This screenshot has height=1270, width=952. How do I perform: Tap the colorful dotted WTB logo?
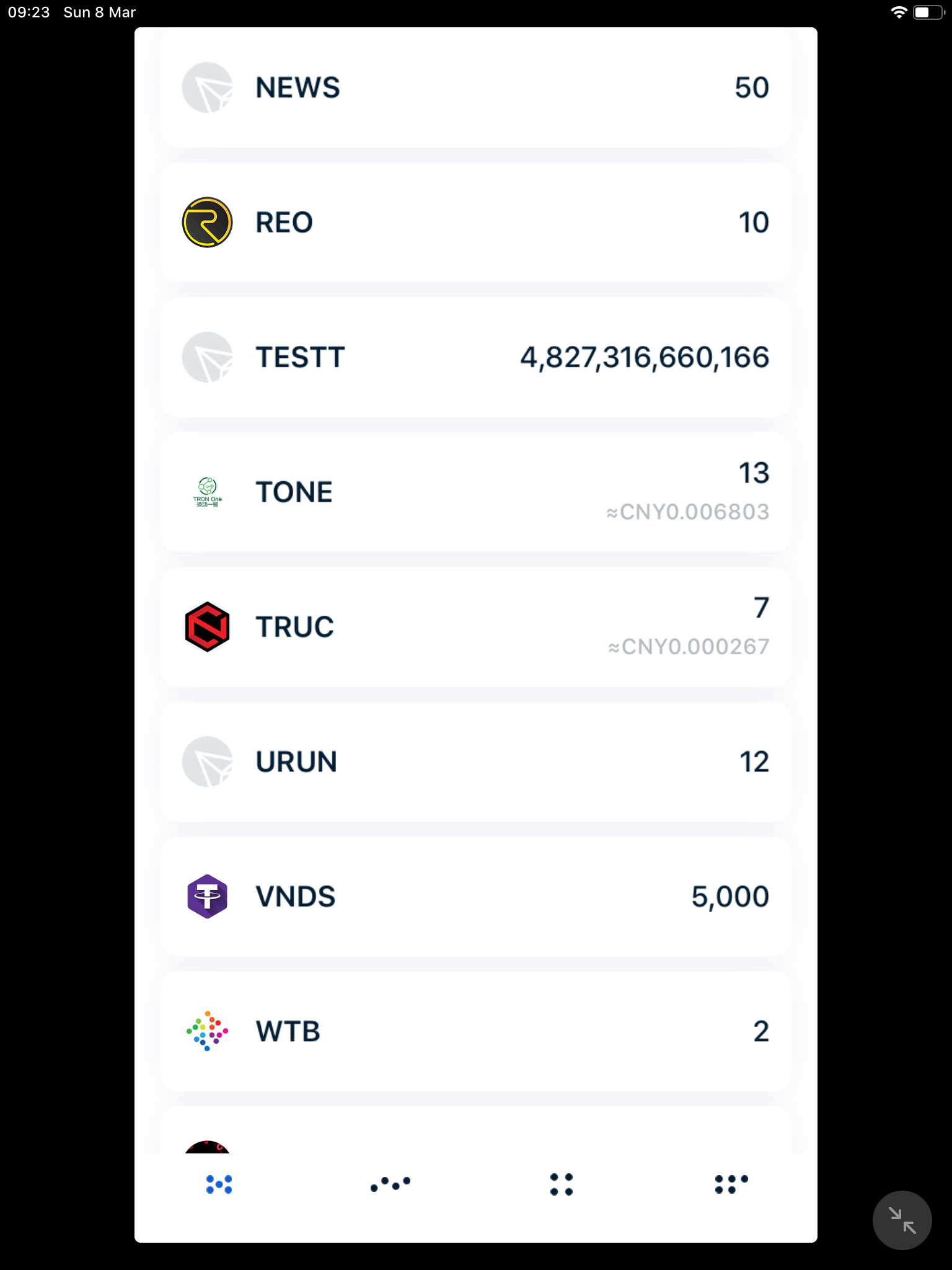(207, 1031)
